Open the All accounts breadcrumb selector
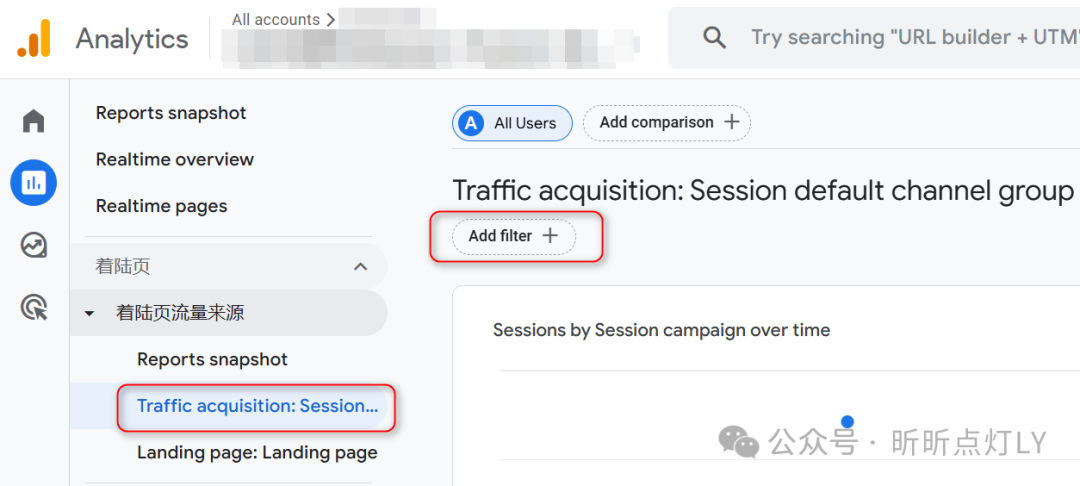1080x486 pixels. pos(284,20)
